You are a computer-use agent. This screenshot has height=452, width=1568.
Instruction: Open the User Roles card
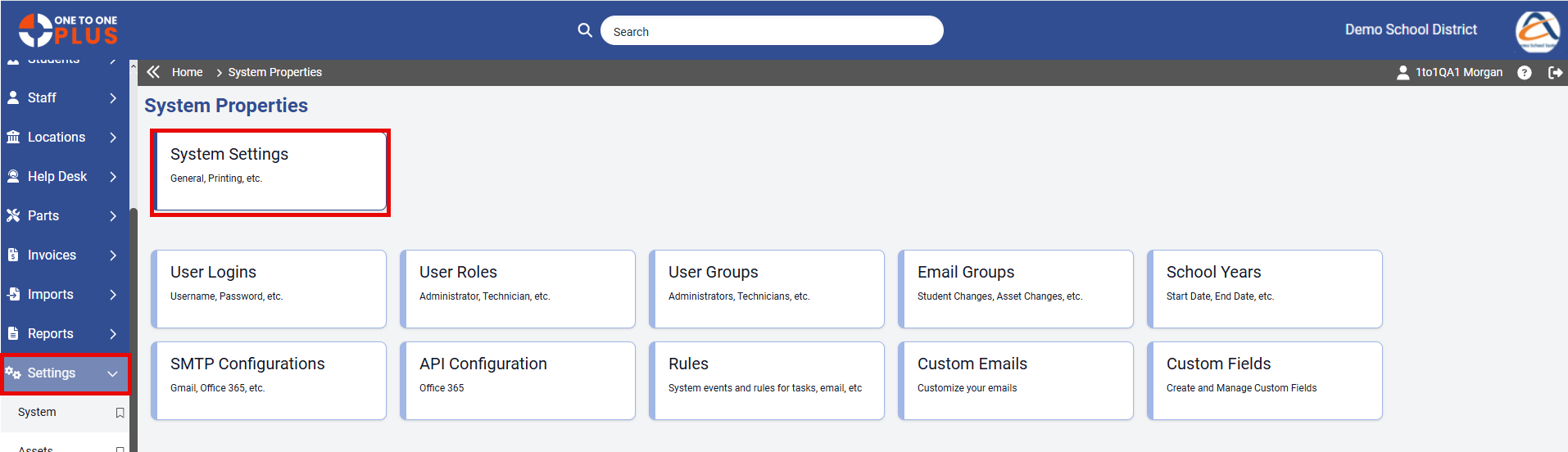518,289
